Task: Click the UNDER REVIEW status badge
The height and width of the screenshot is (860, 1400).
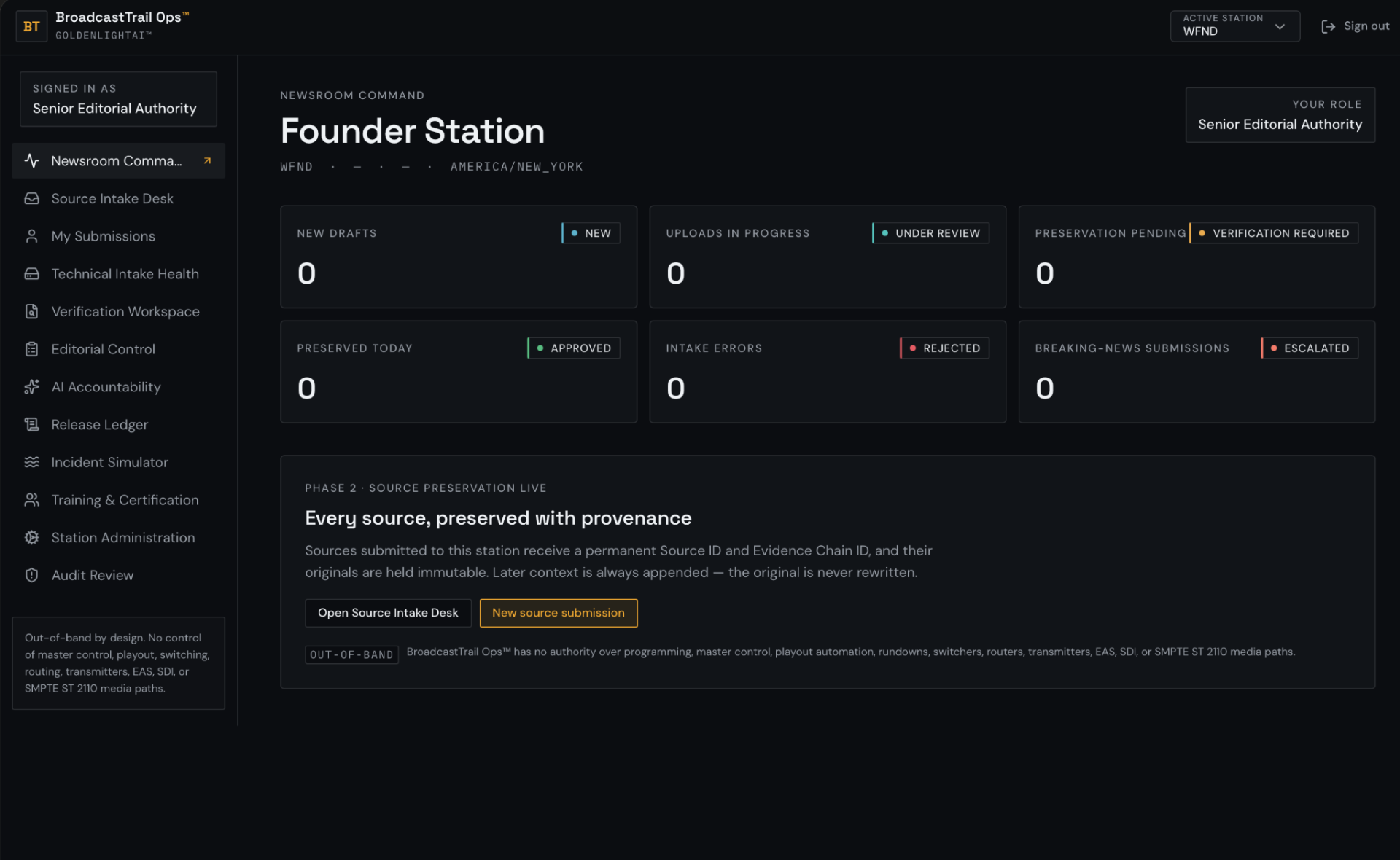Action: click(930, 233)
